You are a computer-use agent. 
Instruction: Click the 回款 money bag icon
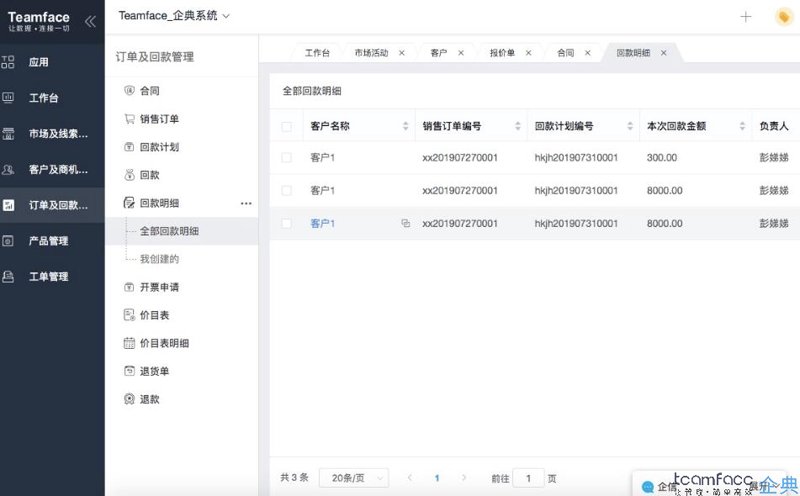pyautogui.click(x=129, y=175)
